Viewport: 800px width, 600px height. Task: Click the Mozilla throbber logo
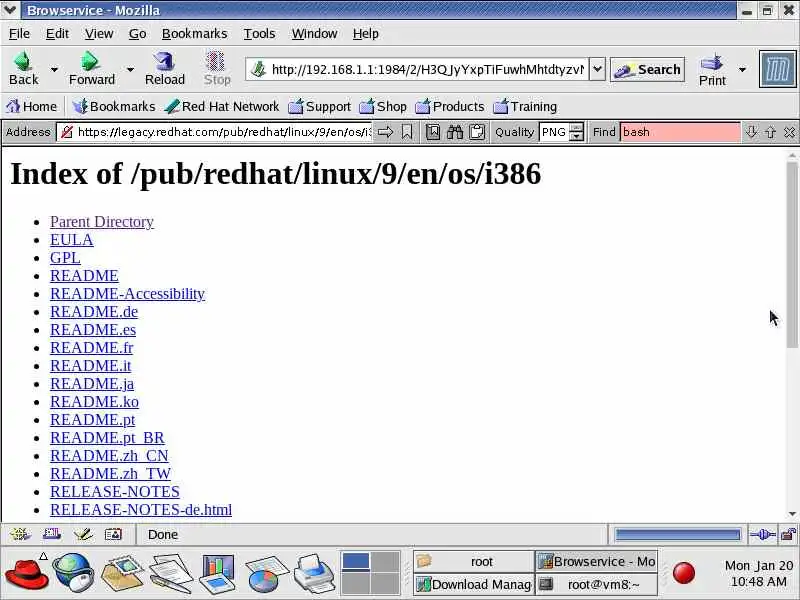778,69
